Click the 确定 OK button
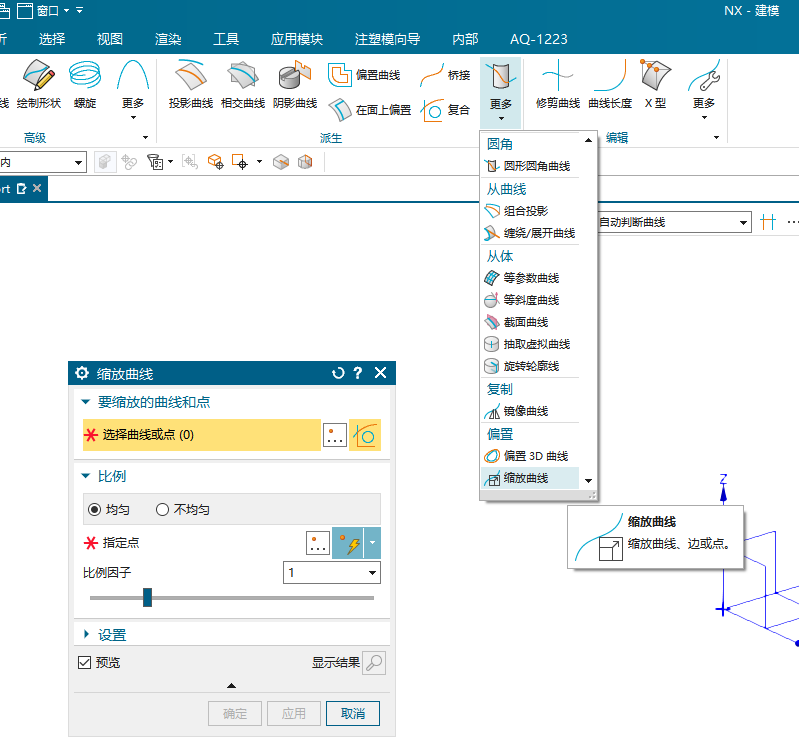The width and height of the screenshot is (799, 754). pos(234,713)
